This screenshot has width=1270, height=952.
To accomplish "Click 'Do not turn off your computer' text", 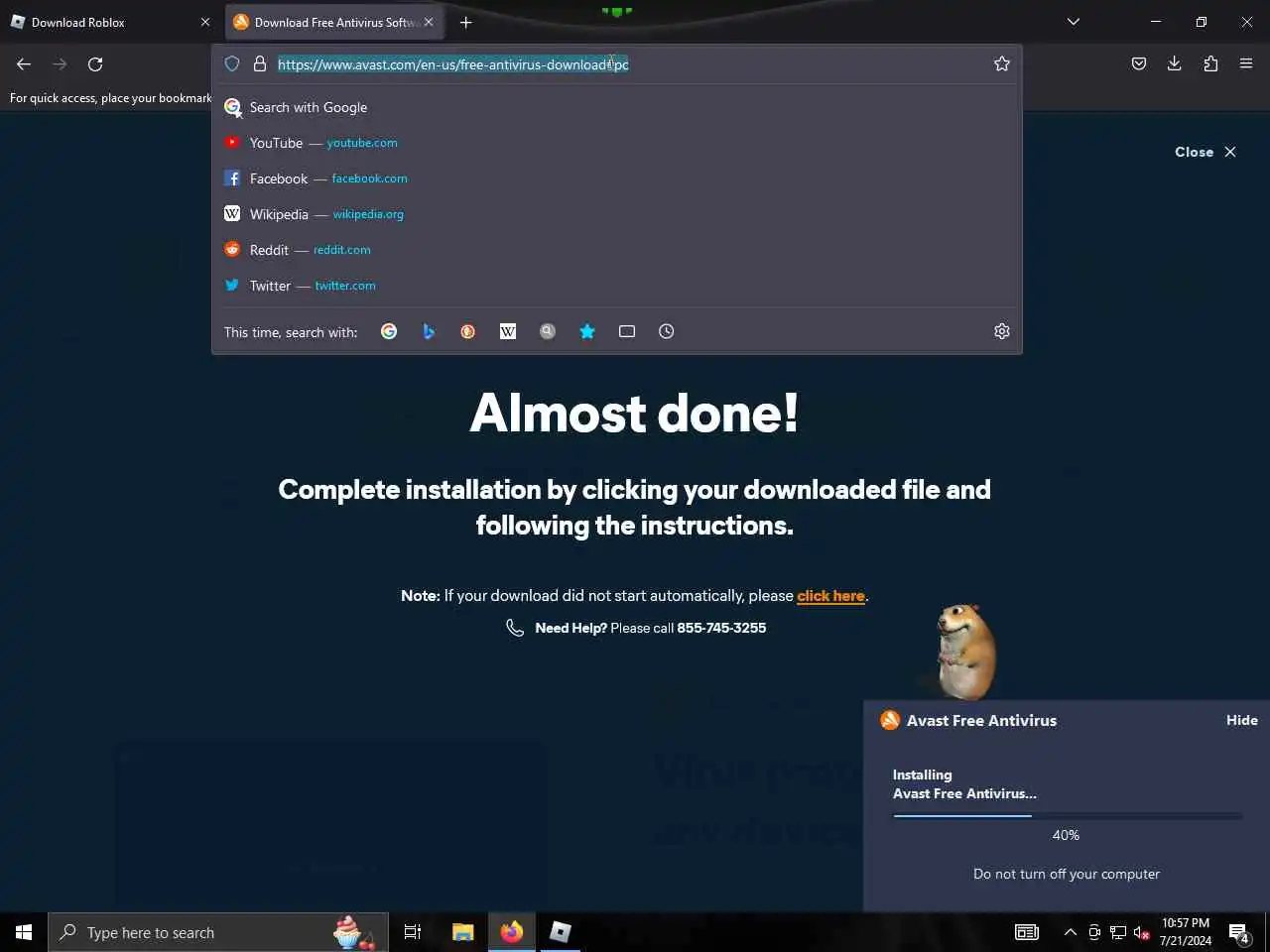I will pyautogui.click(x=1067, y=874).
